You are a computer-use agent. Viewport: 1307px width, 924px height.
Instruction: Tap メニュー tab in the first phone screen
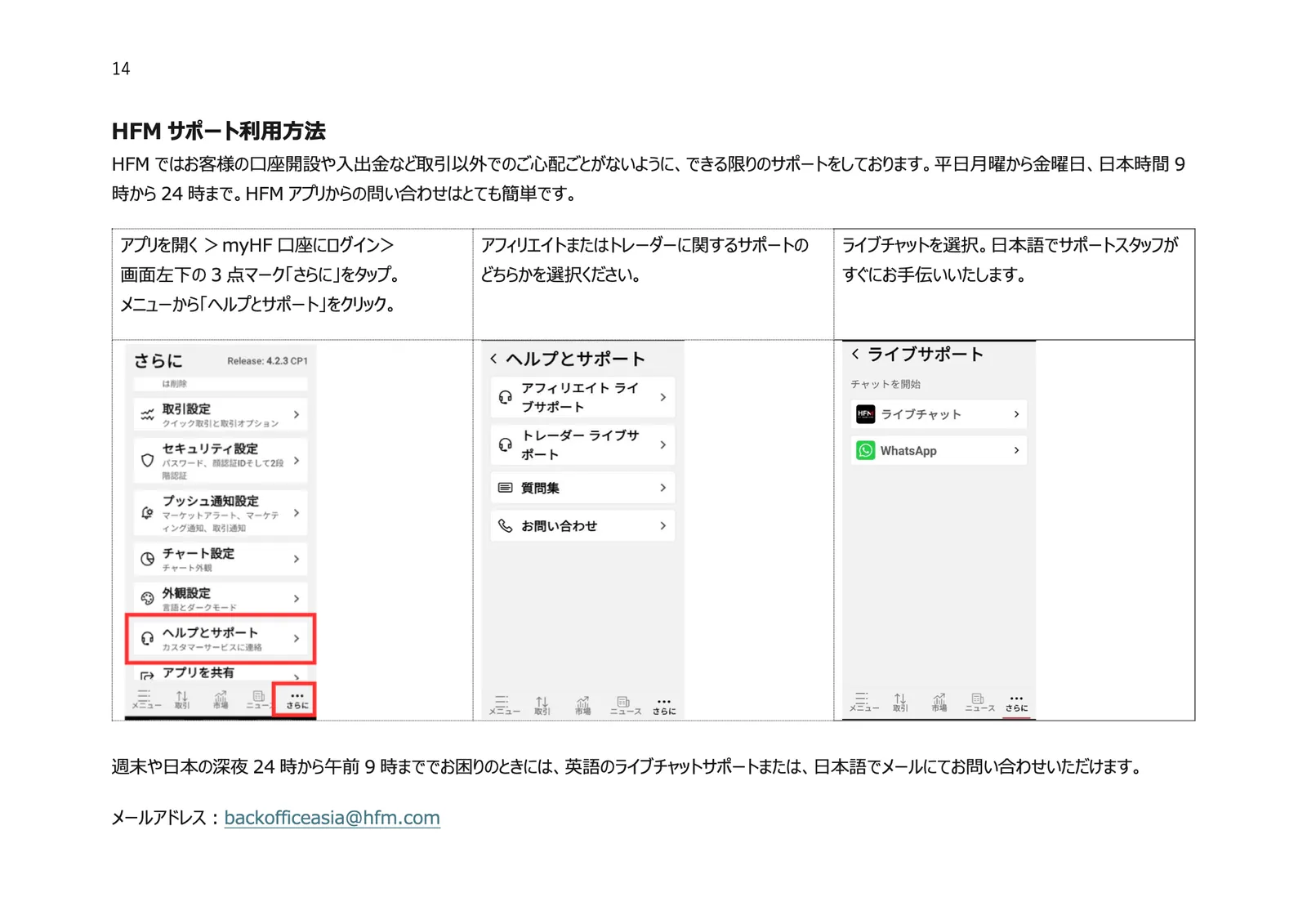coord(146,700)
